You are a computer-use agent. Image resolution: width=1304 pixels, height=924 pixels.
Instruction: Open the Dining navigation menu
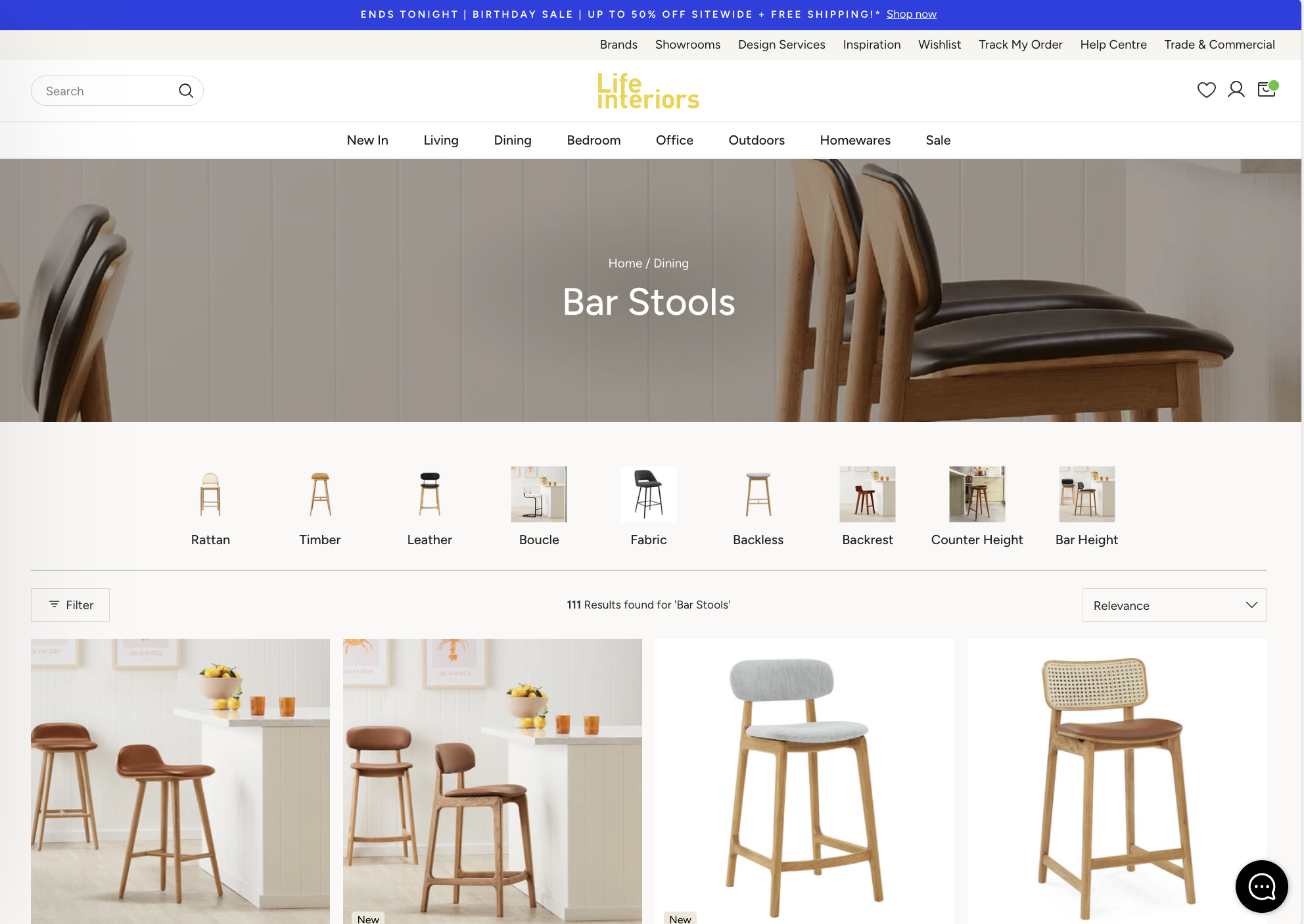coord(513,140)
